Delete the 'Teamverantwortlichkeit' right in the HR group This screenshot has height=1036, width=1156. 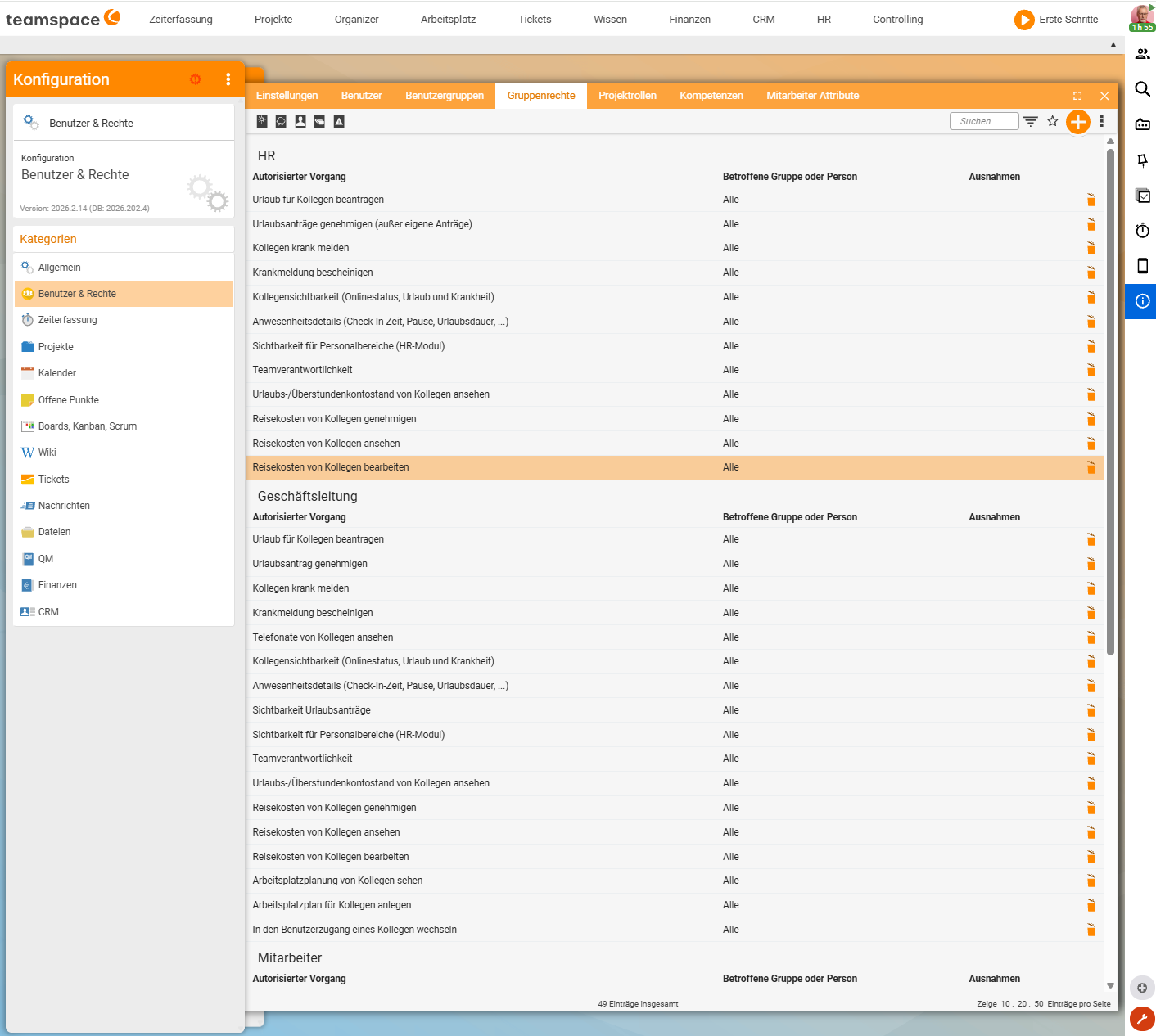click(1091, 370)
